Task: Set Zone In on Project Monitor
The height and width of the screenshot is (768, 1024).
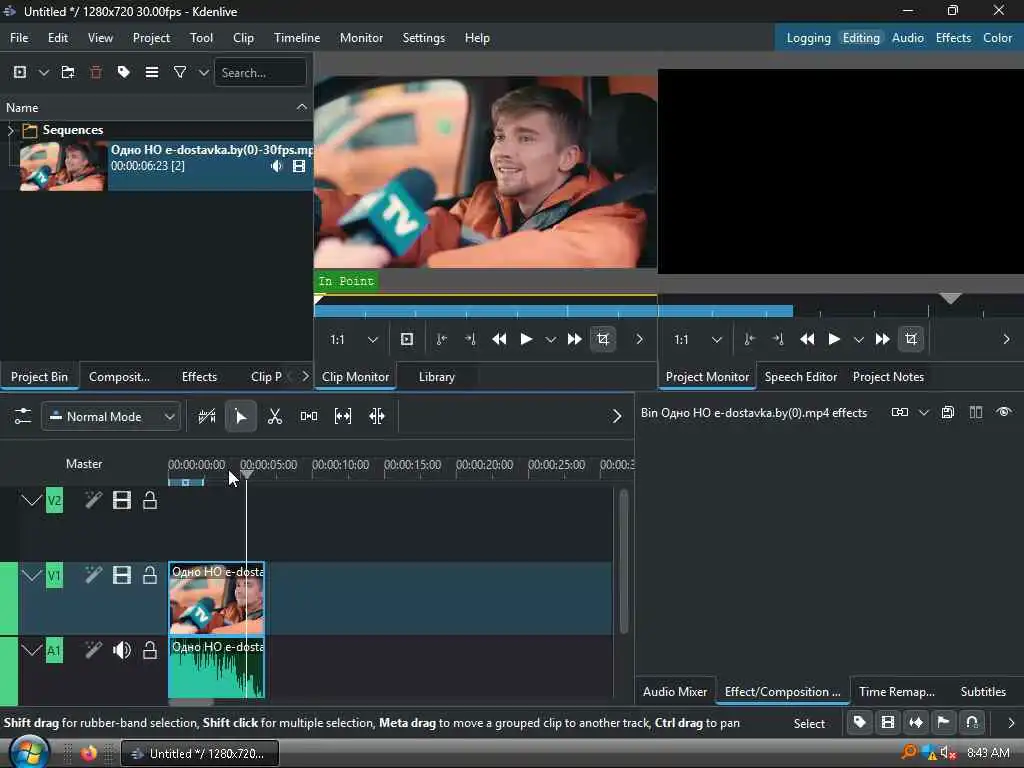Action: point(750,340)
